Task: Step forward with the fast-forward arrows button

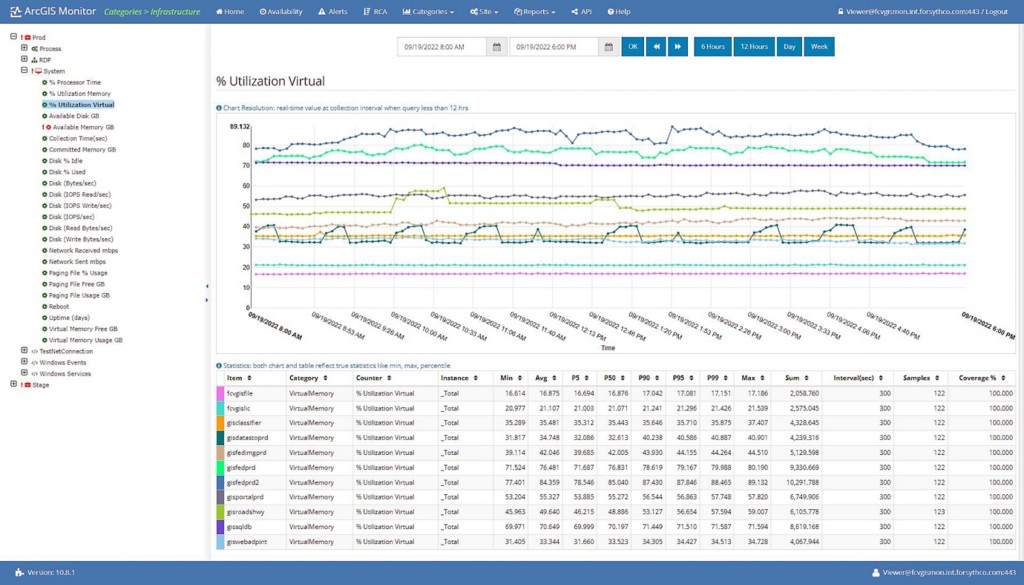Action: coord(678,47)
